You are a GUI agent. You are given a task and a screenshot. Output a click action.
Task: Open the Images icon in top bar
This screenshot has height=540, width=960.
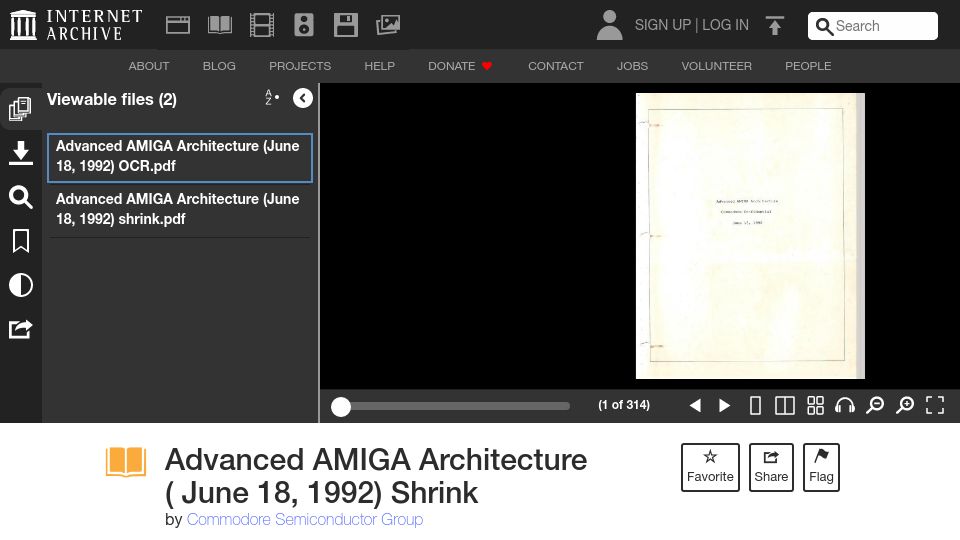coord(388,25)
